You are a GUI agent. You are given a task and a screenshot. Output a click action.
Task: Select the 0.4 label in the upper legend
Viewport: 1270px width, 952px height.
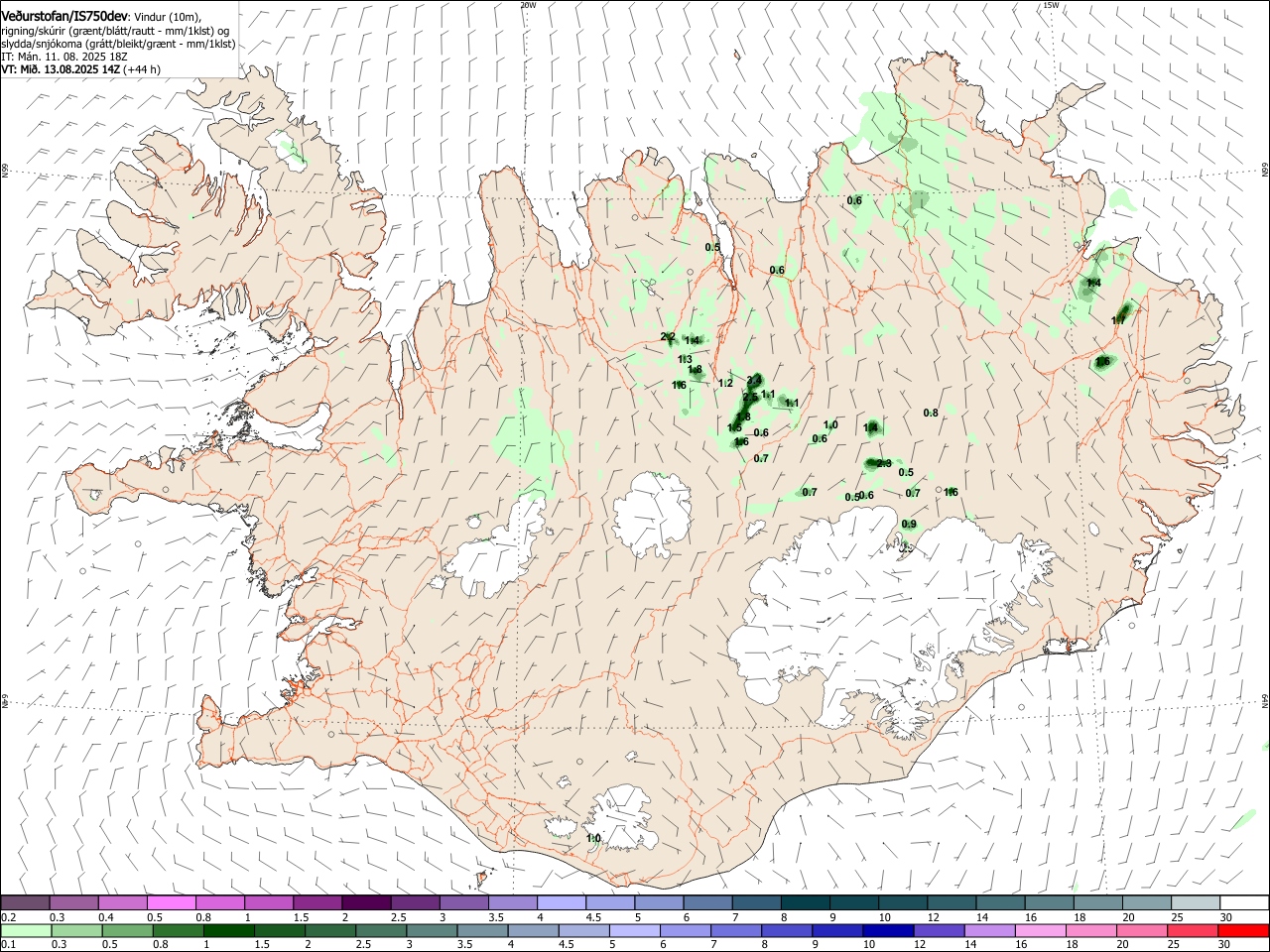[106, 917]
